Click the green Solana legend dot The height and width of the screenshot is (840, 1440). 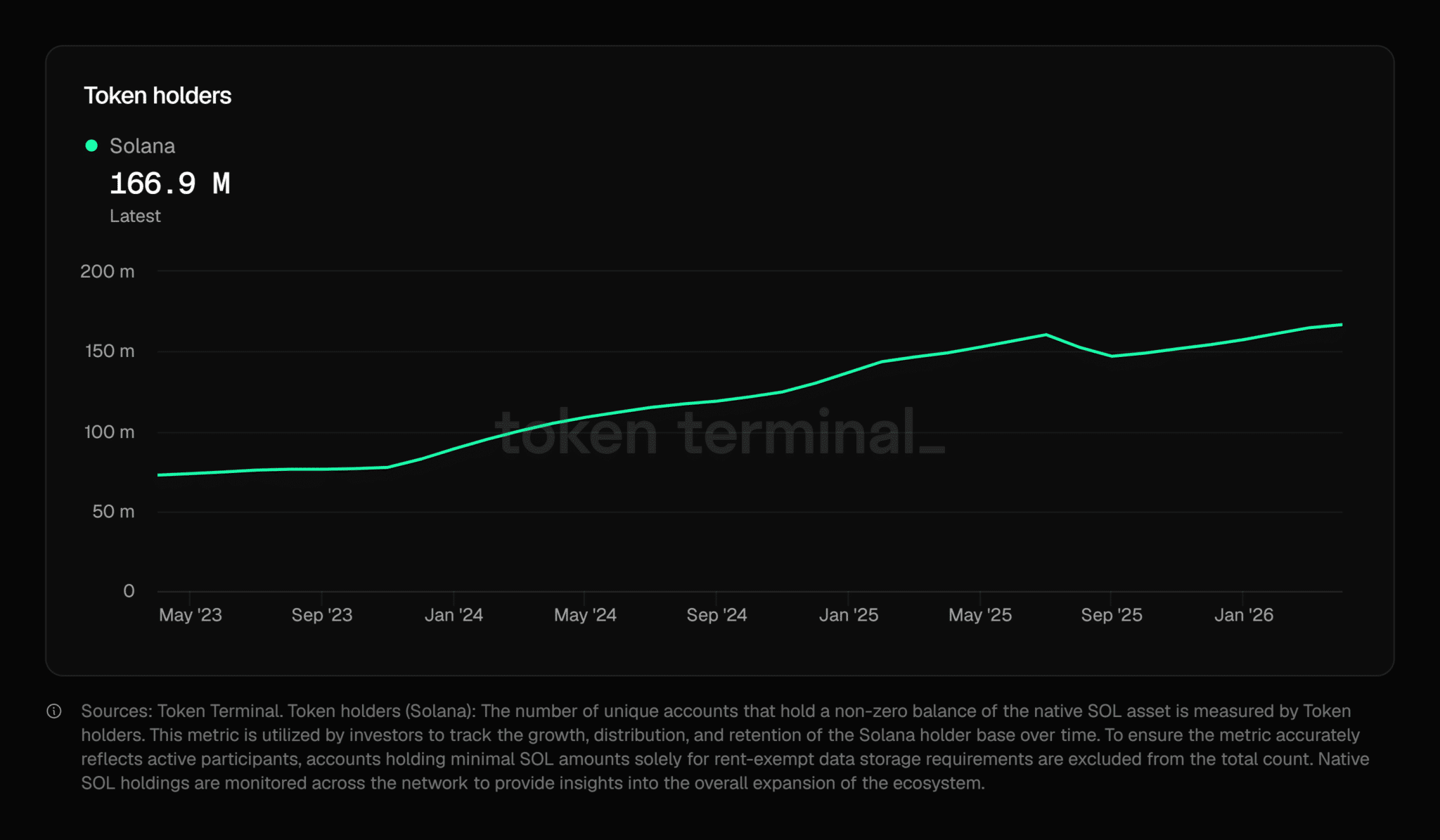pyautogui.click(x=91, y=146)
